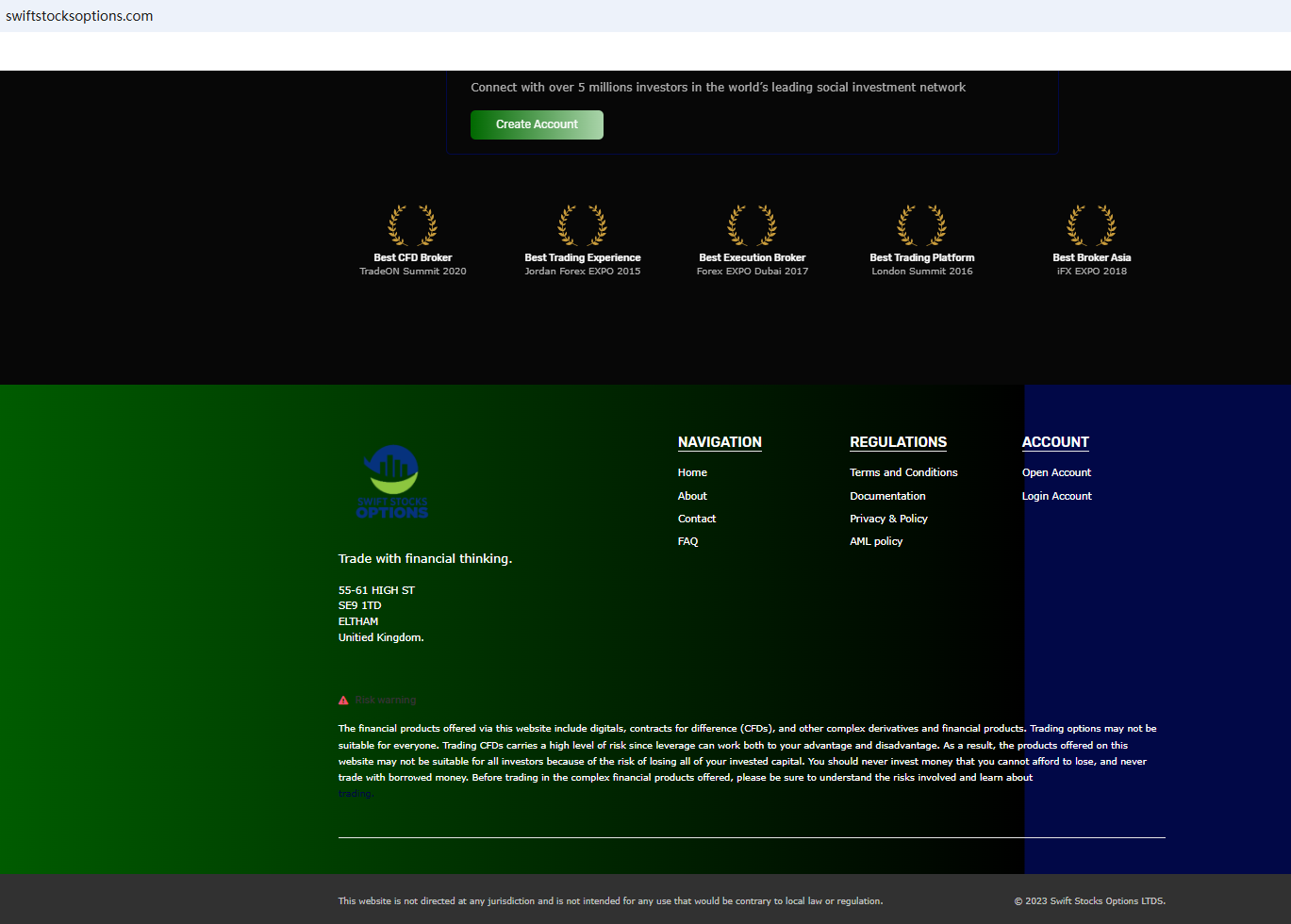Screen dimensions: 1291x924
Task: Click the red risk warning triangle icon
Action: 343,701
